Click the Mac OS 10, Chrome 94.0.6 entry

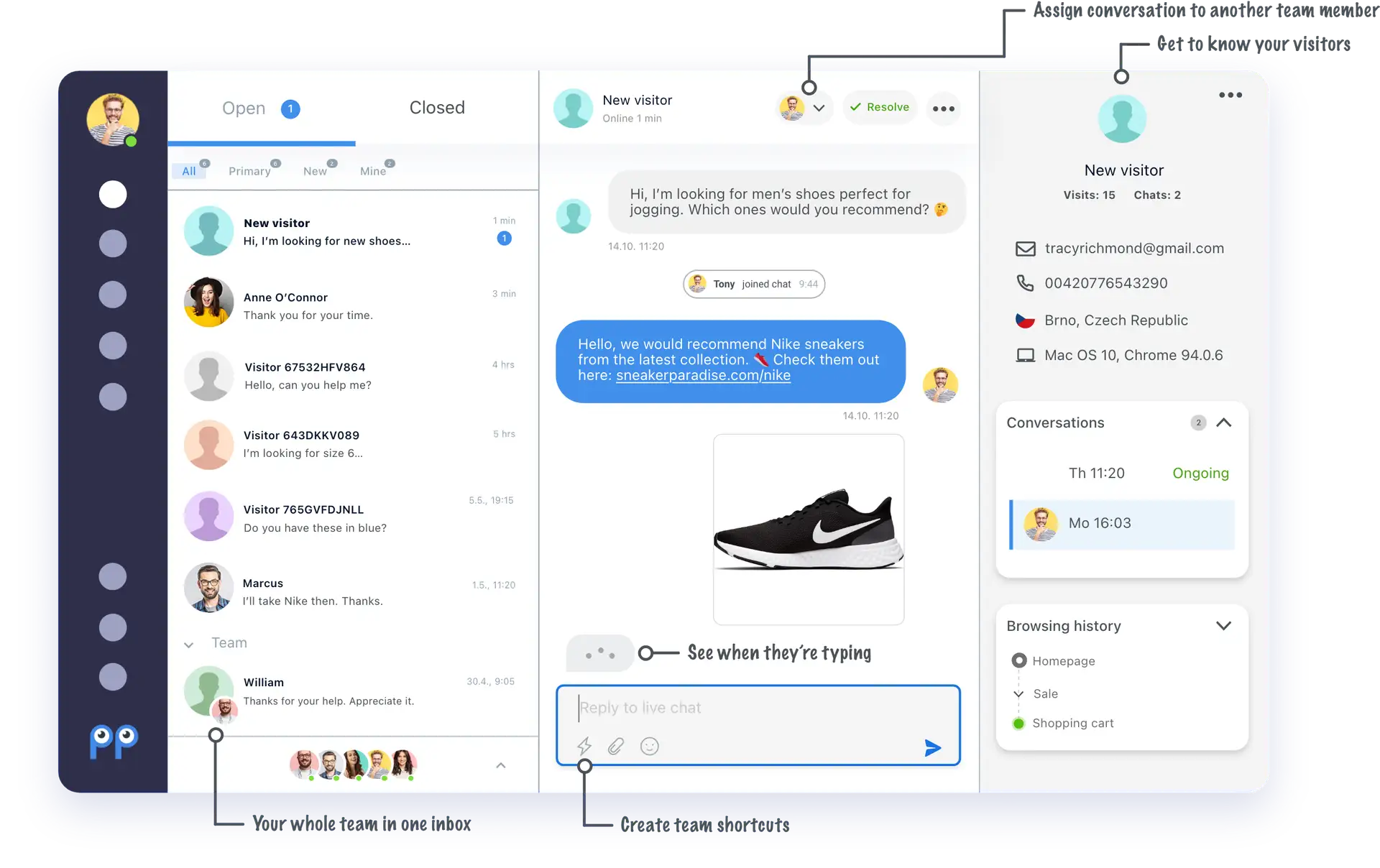(1133, 355)
